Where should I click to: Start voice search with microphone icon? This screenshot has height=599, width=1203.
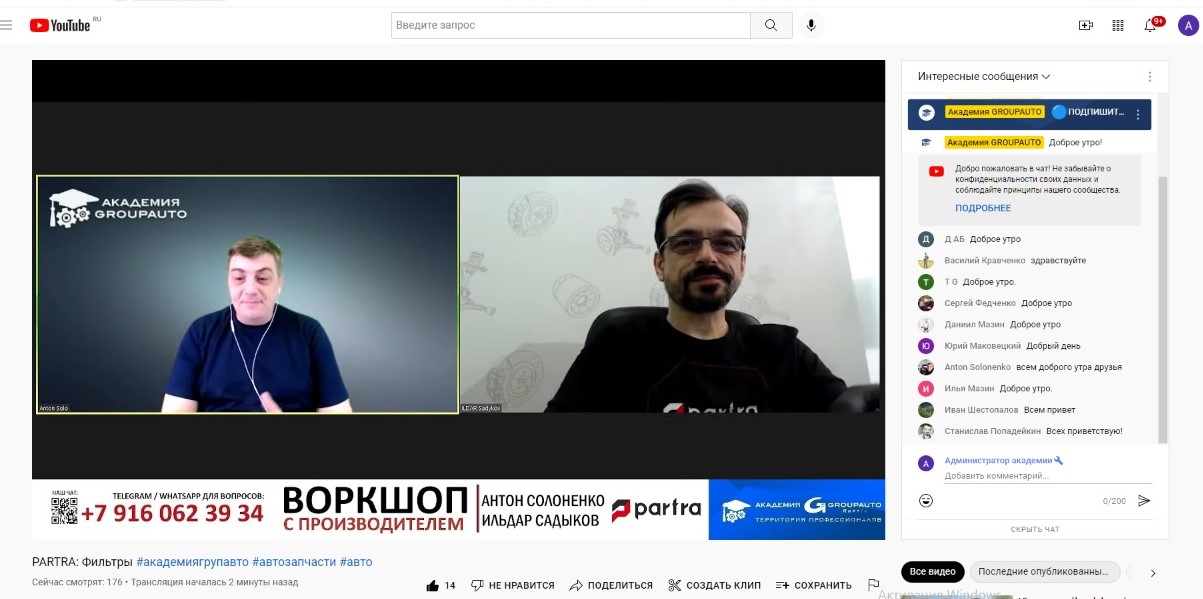coord(811,25)
